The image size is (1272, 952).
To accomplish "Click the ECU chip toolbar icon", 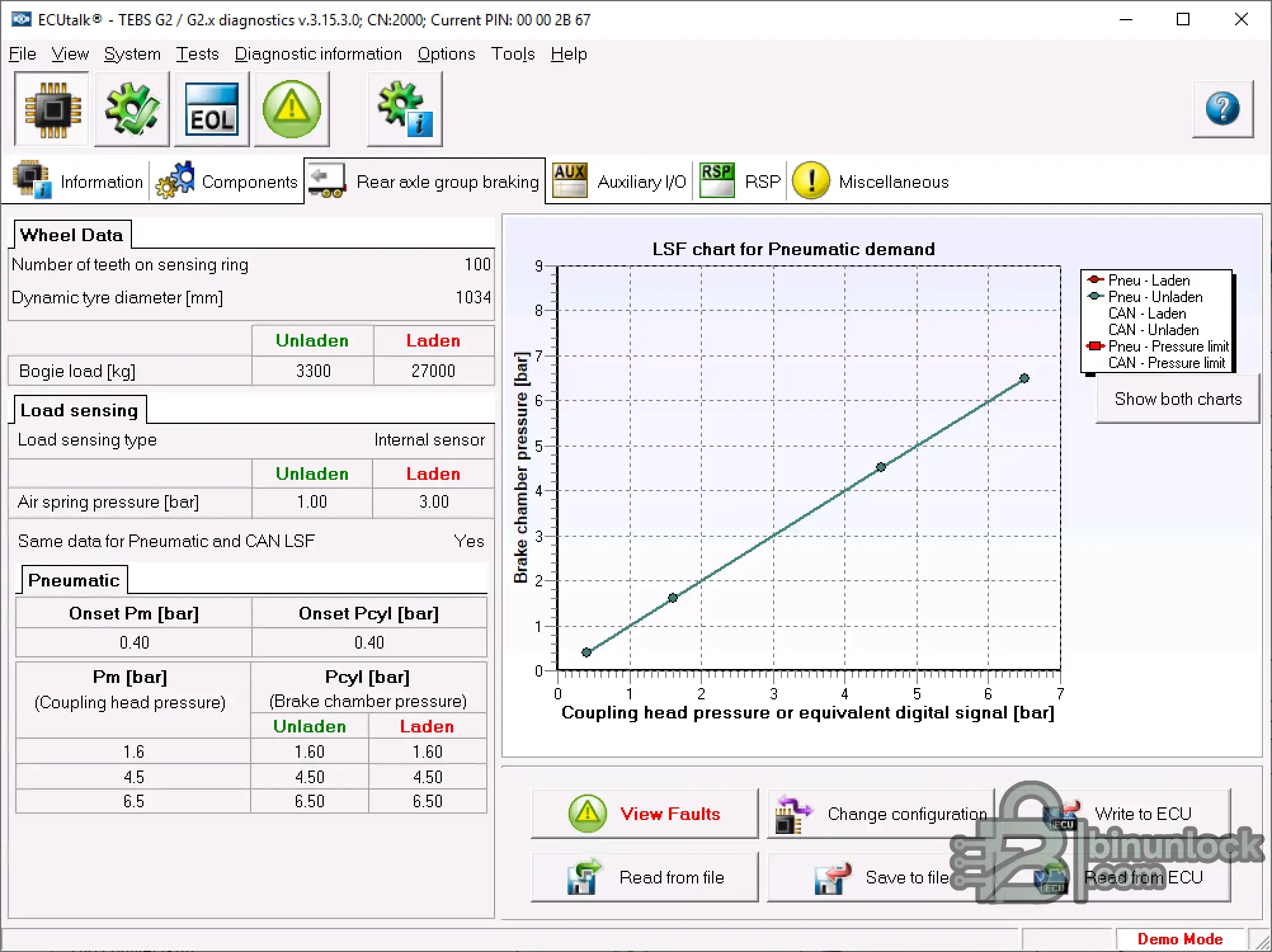I will pos(53,109).
